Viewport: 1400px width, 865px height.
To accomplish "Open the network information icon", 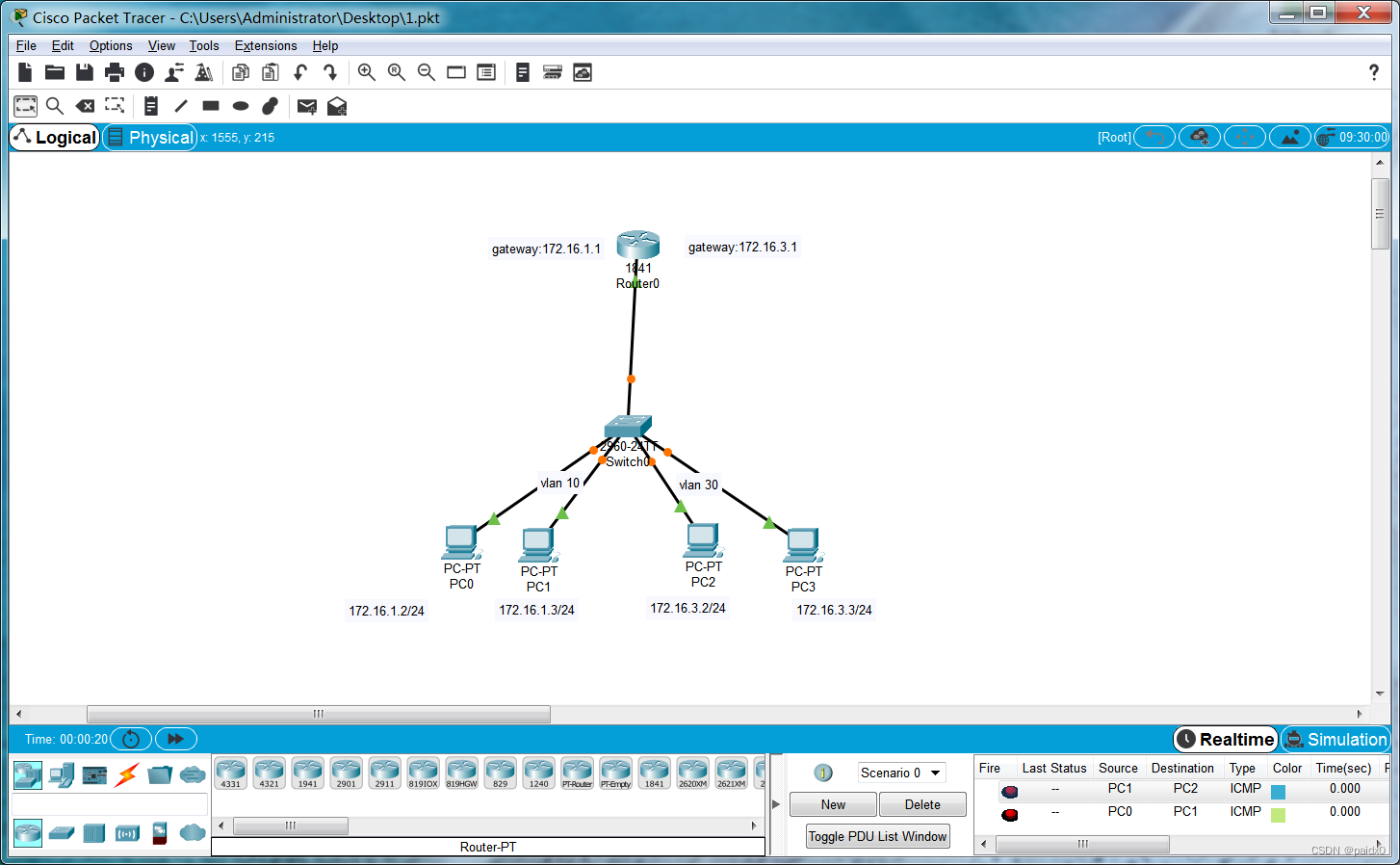I will click(144, 72).
